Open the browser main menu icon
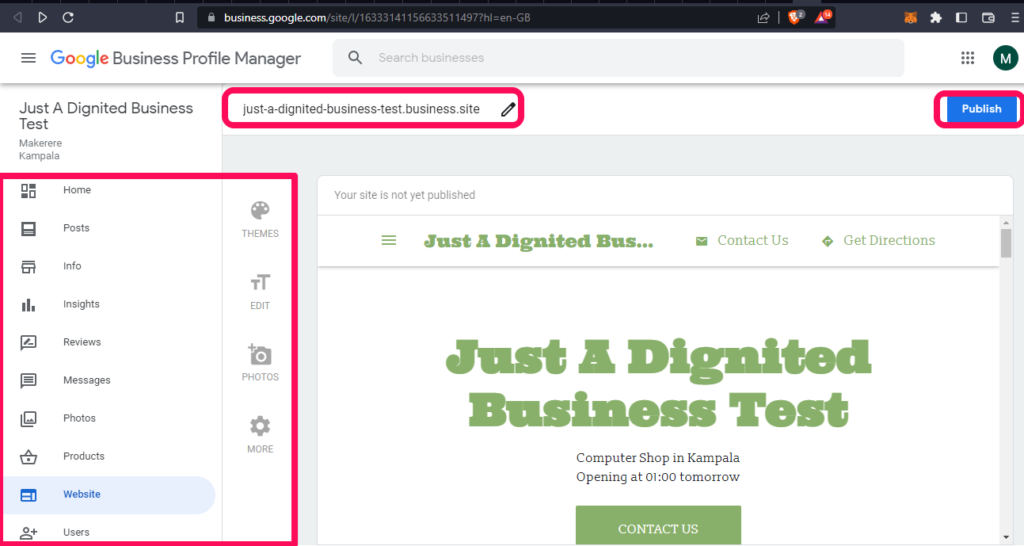This screenshot has height=546, width=1024. click(1014, 18)
